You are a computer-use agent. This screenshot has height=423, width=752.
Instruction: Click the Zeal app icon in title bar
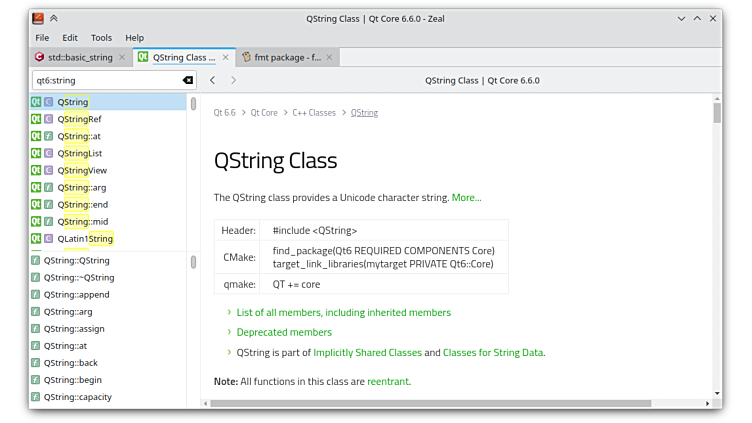[37, 18]
